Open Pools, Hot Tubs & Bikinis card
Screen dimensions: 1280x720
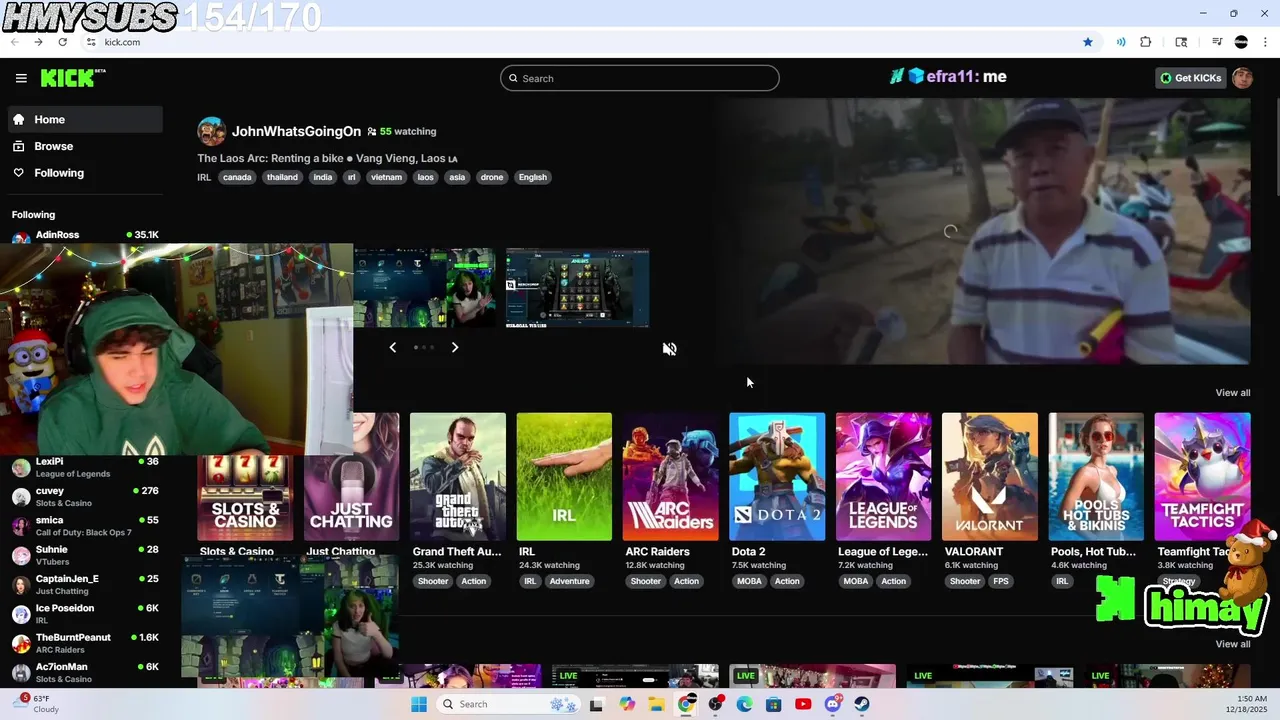tap(1096, 477)
